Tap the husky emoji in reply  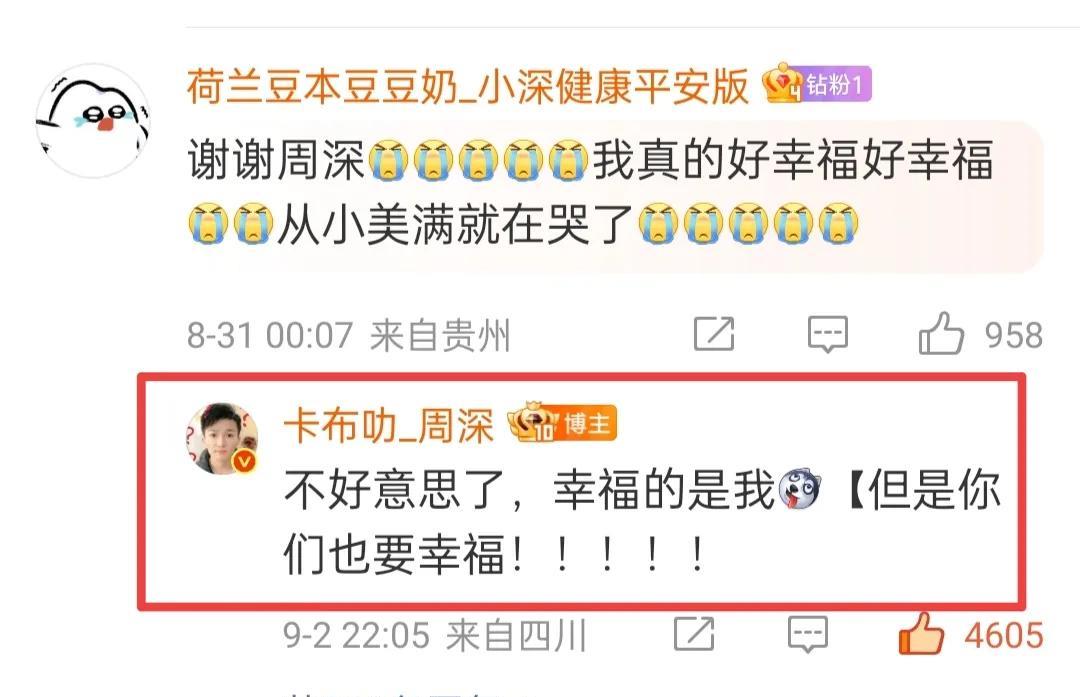pos(799,489)
